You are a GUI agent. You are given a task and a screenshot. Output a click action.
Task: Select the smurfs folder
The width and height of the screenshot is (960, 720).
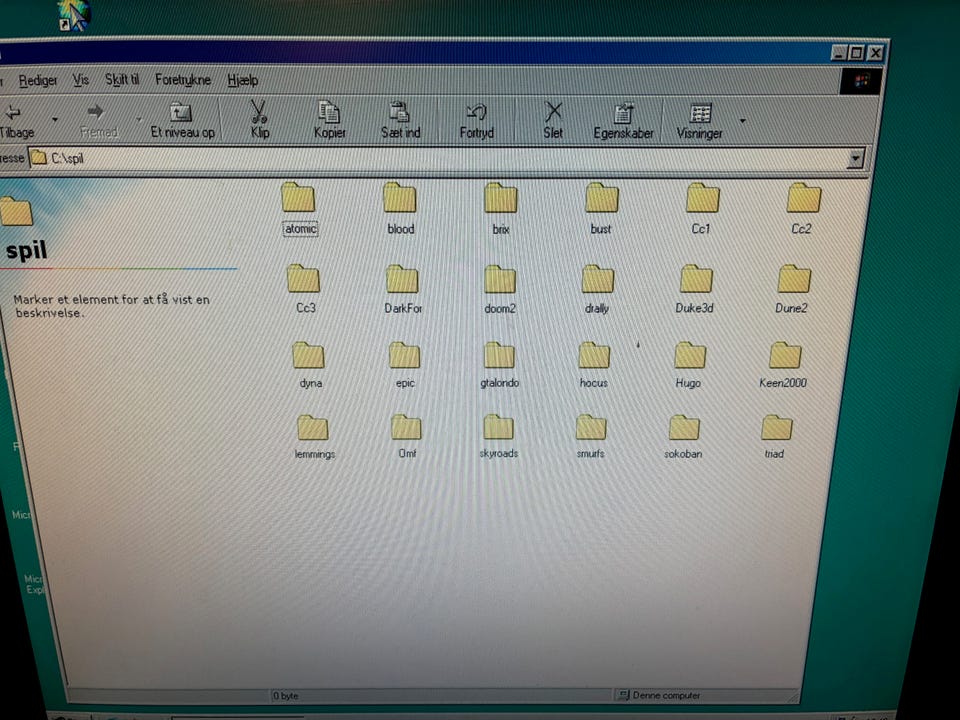590,437
